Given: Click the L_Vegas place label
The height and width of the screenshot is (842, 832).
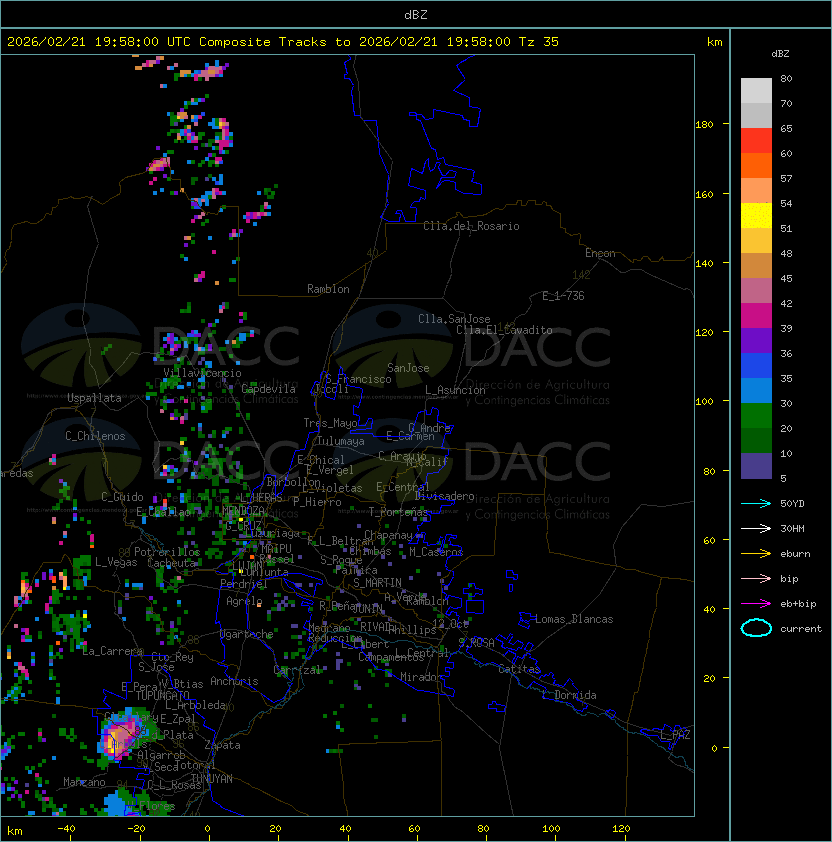Looking at the screenshot, I should pos(116,562).
